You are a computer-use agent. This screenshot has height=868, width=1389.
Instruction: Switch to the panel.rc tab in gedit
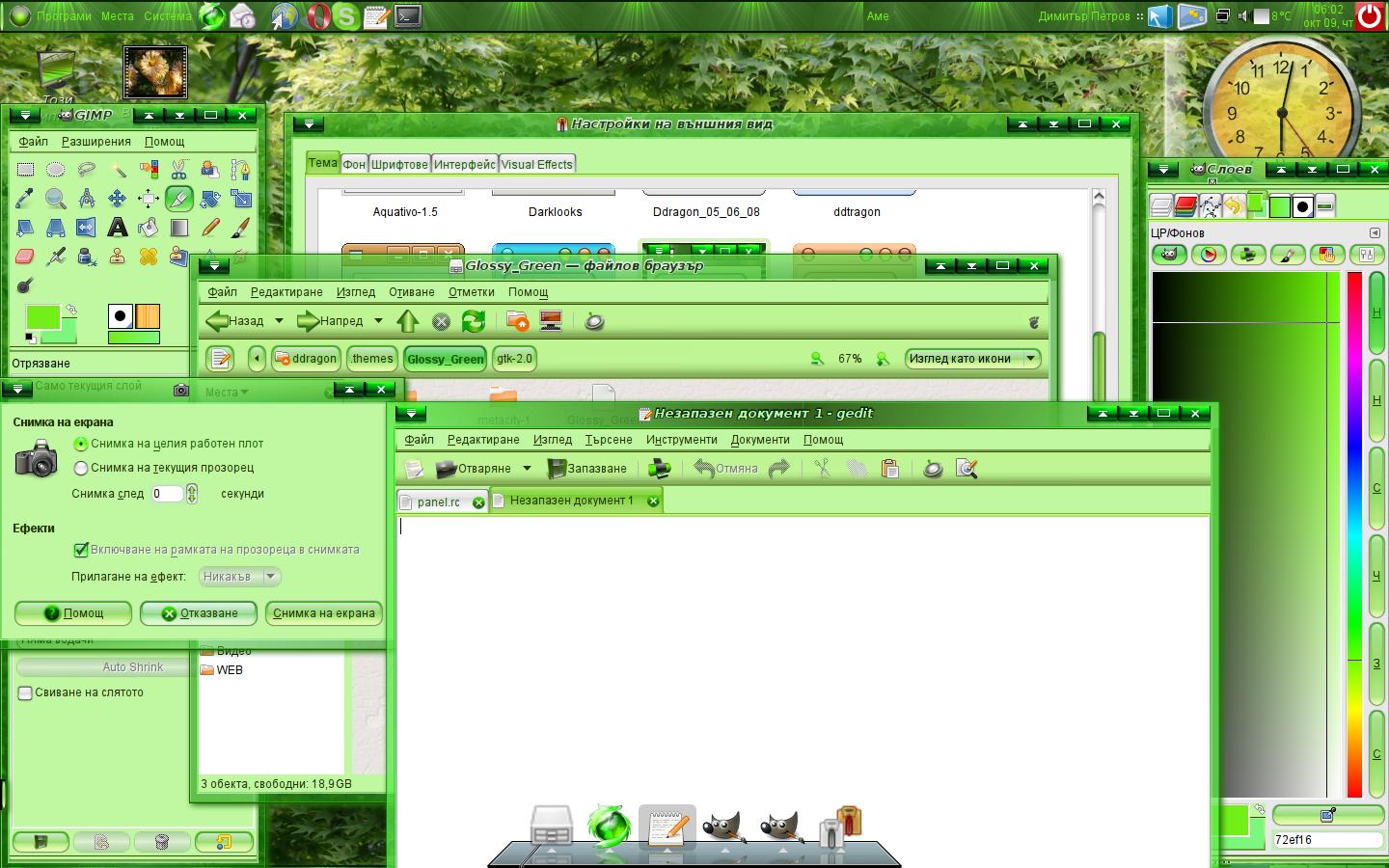(441, 502)
